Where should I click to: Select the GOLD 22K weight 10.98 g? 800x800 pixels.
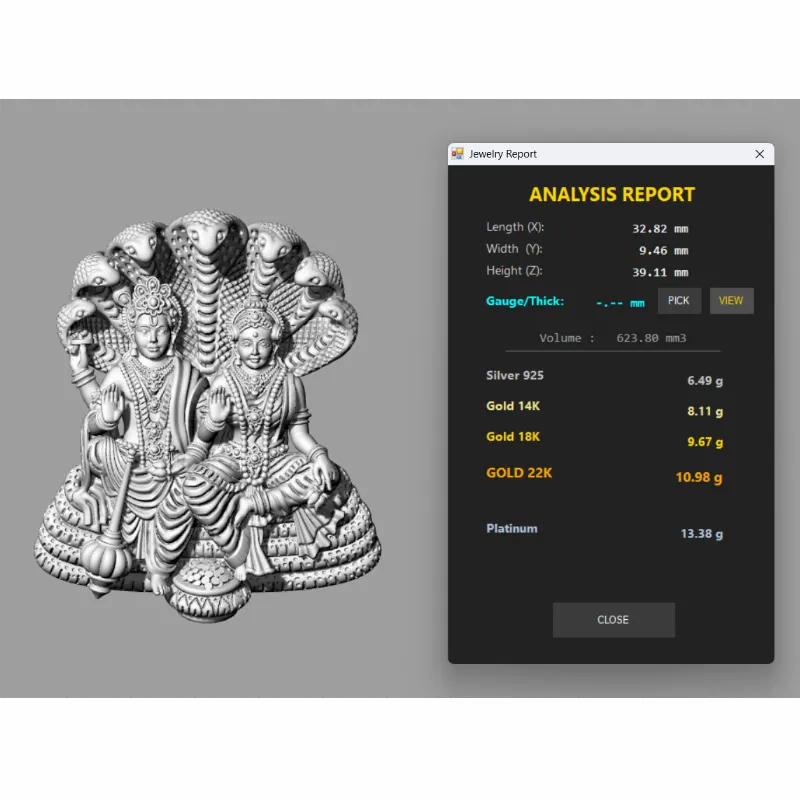(698, 478)
